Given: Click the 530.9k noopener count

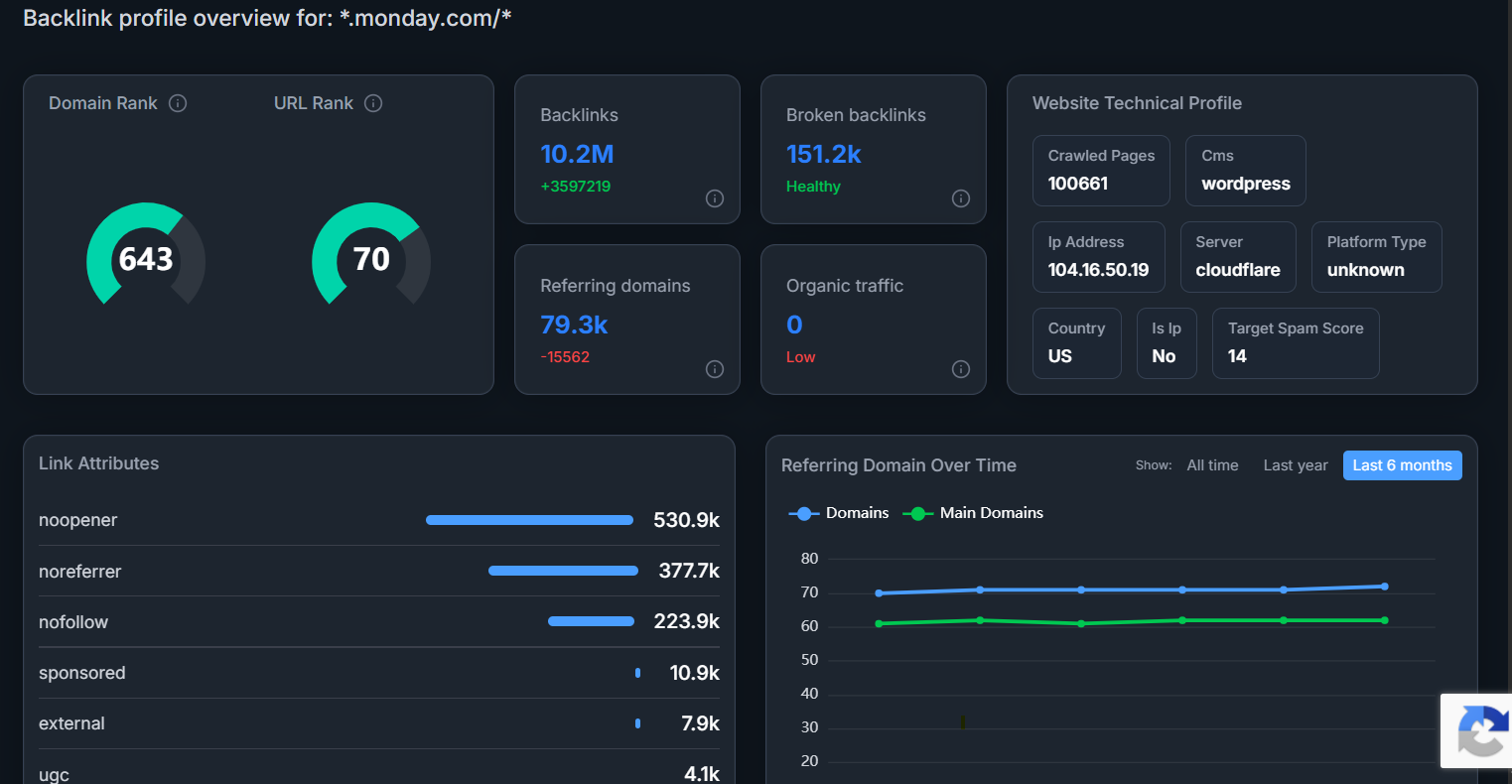Looking at the screenshot, I should (x=686, y=520).
